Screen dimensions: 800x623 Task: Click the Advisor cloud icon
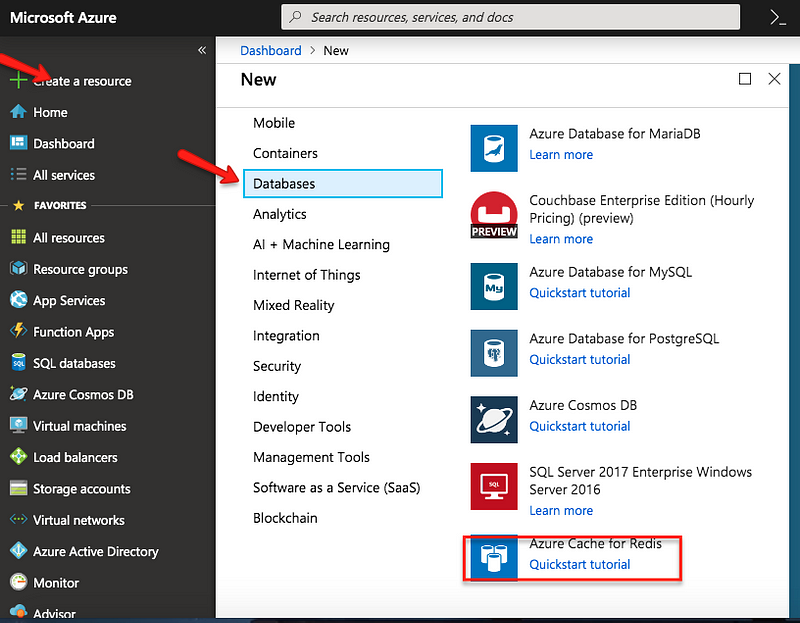pyautogui.click(x=18, y=611)
